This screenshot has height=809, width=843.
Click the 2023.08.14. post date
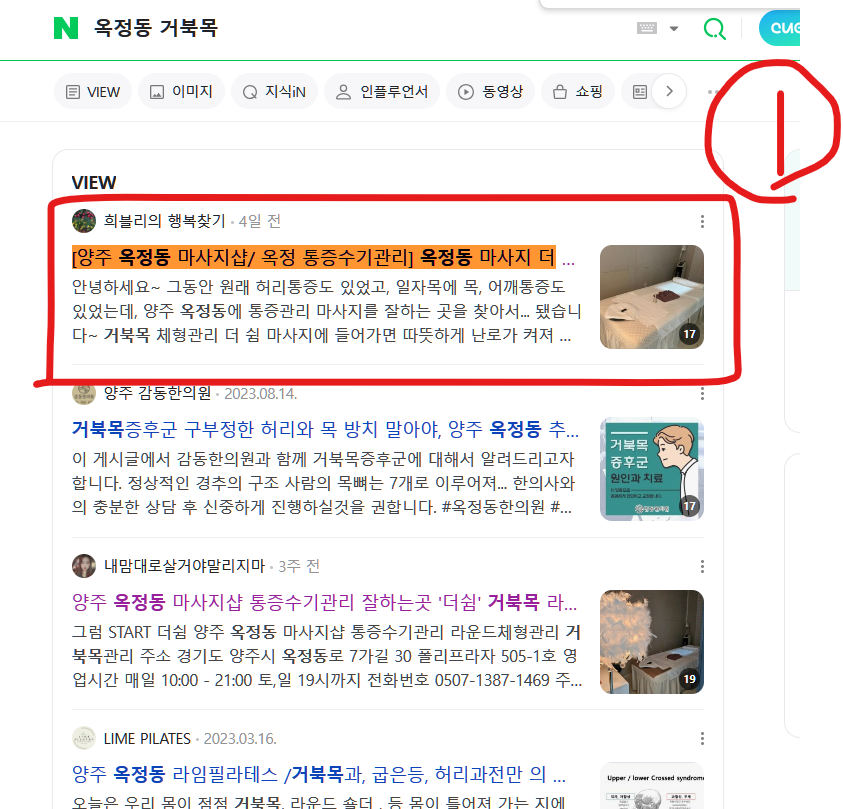[260, 394]
